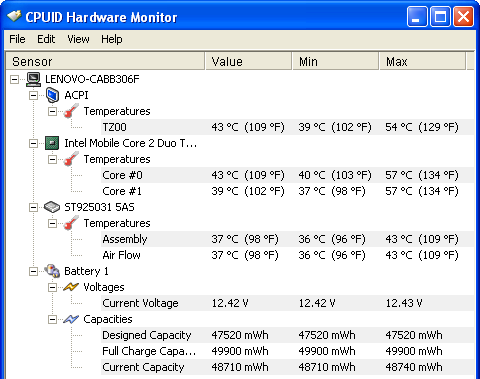Image resolution: width=480 pixels, height=379 pixels.
Task: Click the thermometer icon under ACPI
Action: tap(71, 111)
